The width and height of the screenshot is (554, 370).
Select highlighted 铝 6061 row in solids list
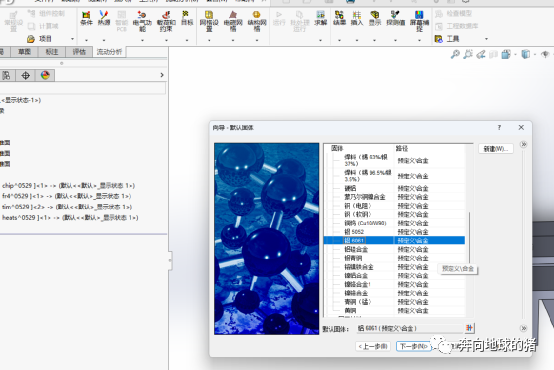pyautogui.click(x=394, y=241)
